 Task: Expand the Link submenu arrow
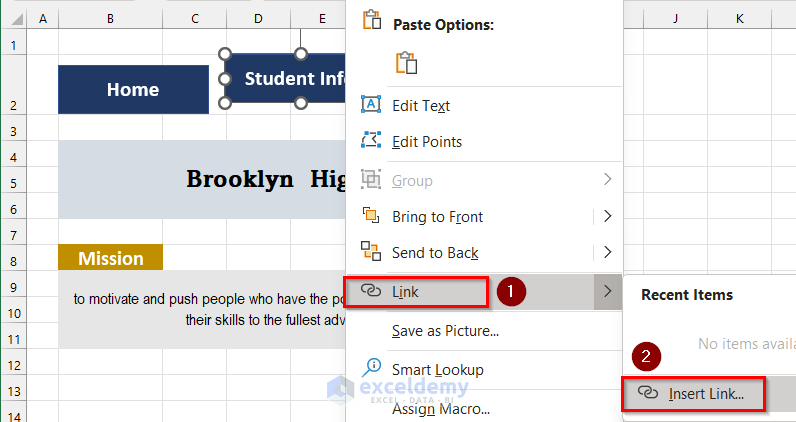coord(607,291)
